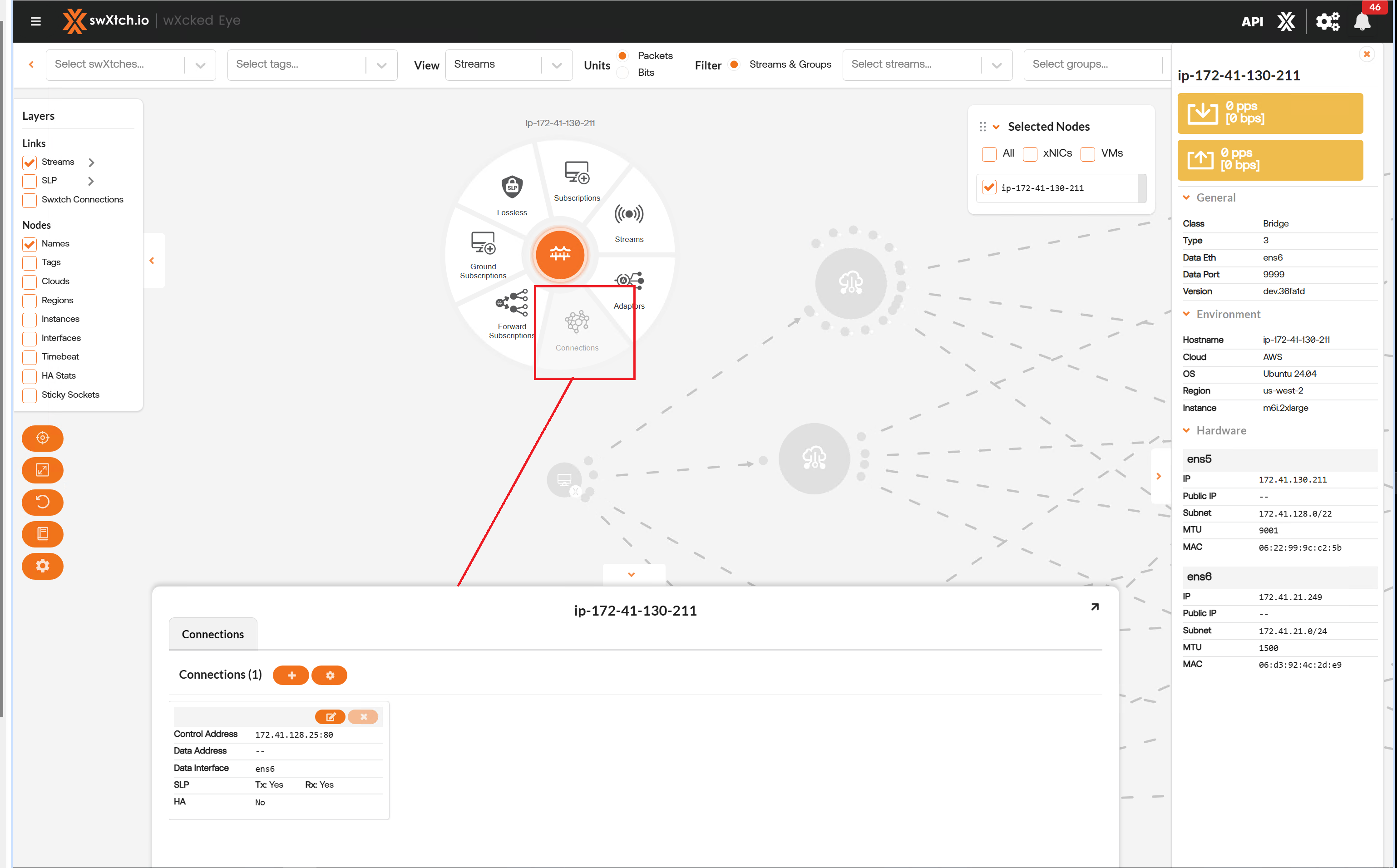1397x868 pixels.
Task: Toggle the Clouds nodes checkbox
Action: [30, 282]
